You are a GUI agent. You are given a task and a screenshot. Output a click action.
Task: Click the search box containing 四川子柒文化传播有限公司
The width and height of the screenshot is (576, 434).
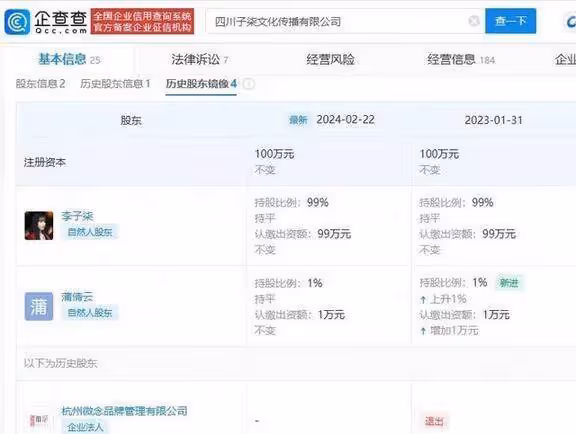click(345, 21)
